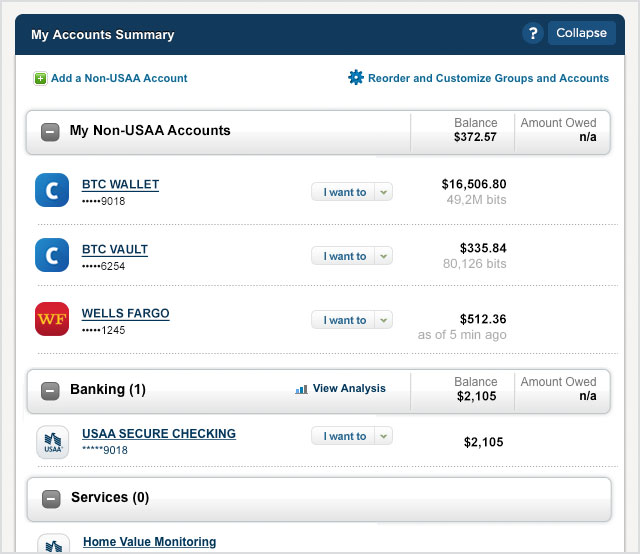Click the 'as of 5 min ago' text
This screenshot has width=640, height=554.
462,335
